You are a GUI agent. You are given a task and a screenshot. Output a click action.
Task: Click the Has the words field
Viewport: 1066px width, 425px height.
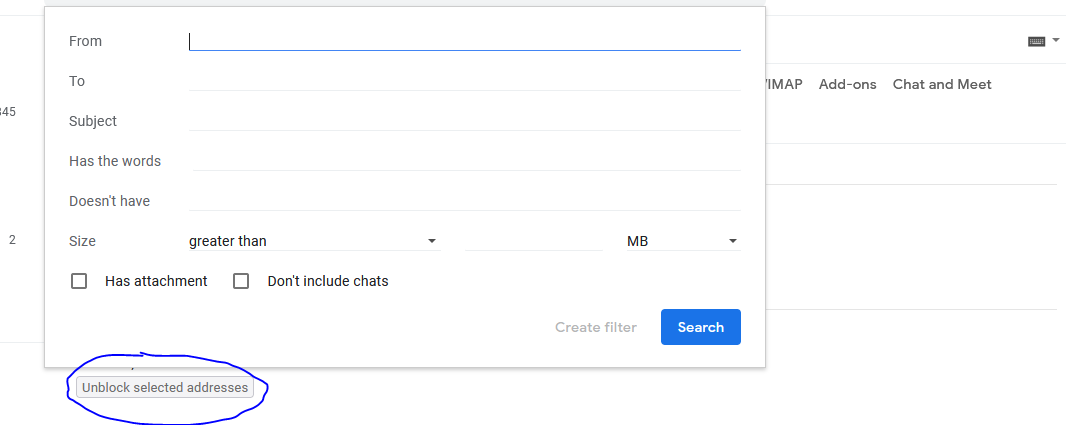click(x=464, y=161)
